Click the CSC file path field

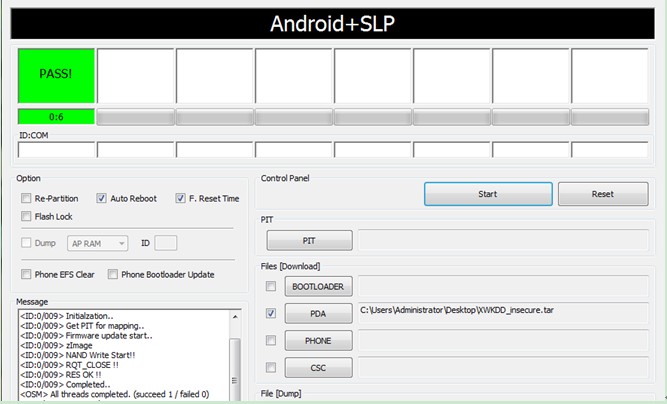504,367
